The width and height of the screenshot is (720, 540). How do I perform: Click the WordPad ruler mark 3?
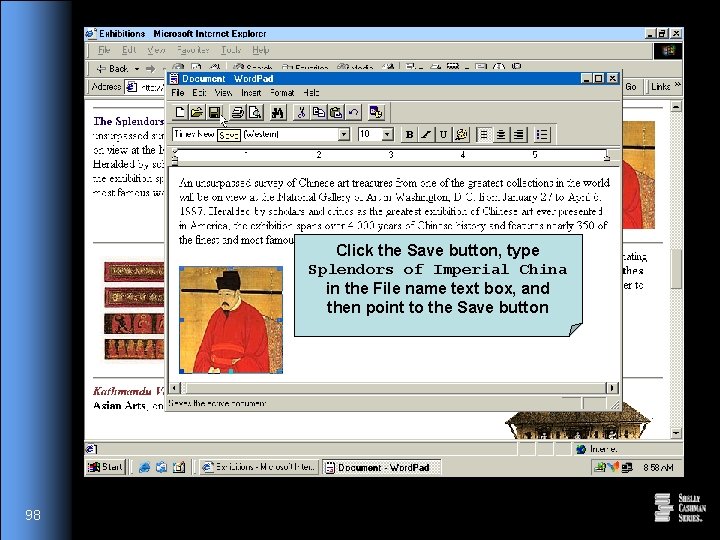click(x=391, y=155)
